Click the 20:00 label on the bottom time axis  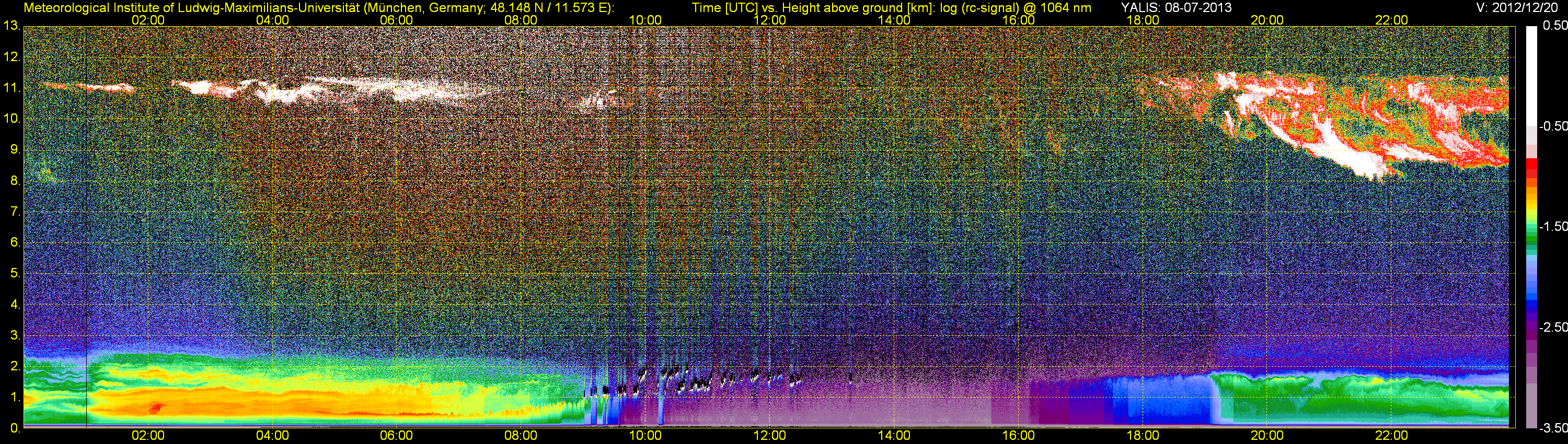[x=1267, y=436]
